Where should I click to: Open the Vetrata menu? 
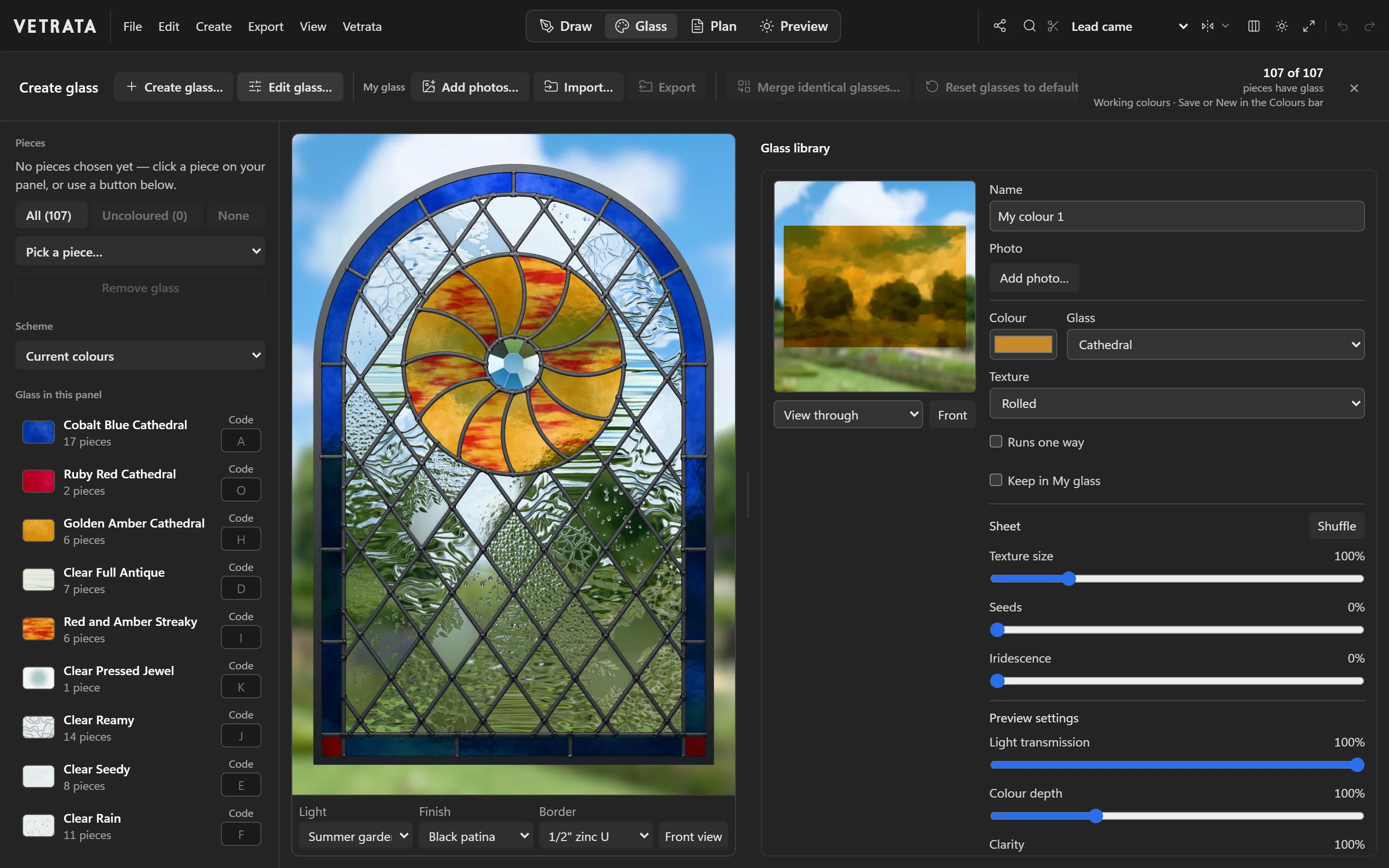(x=362, y=27)
